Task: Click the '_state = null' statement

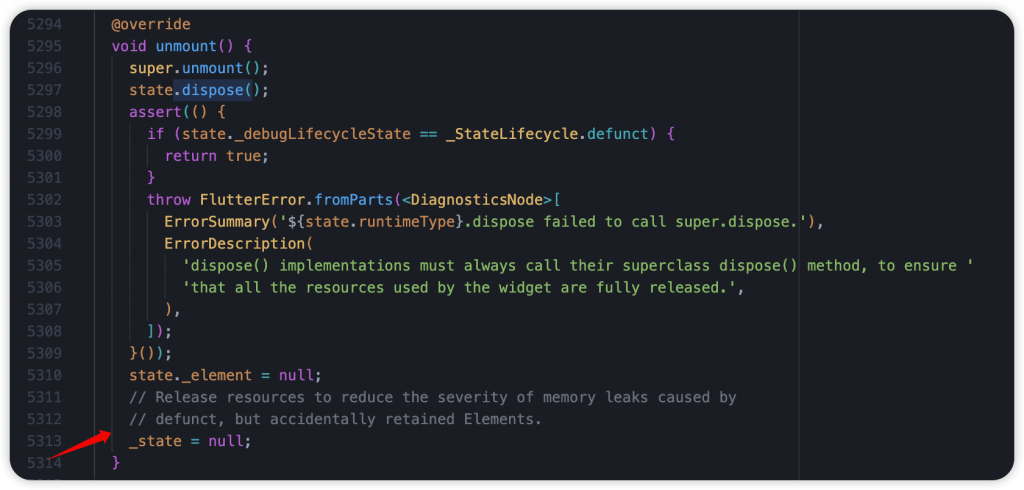Action: [x=190, y=441]
